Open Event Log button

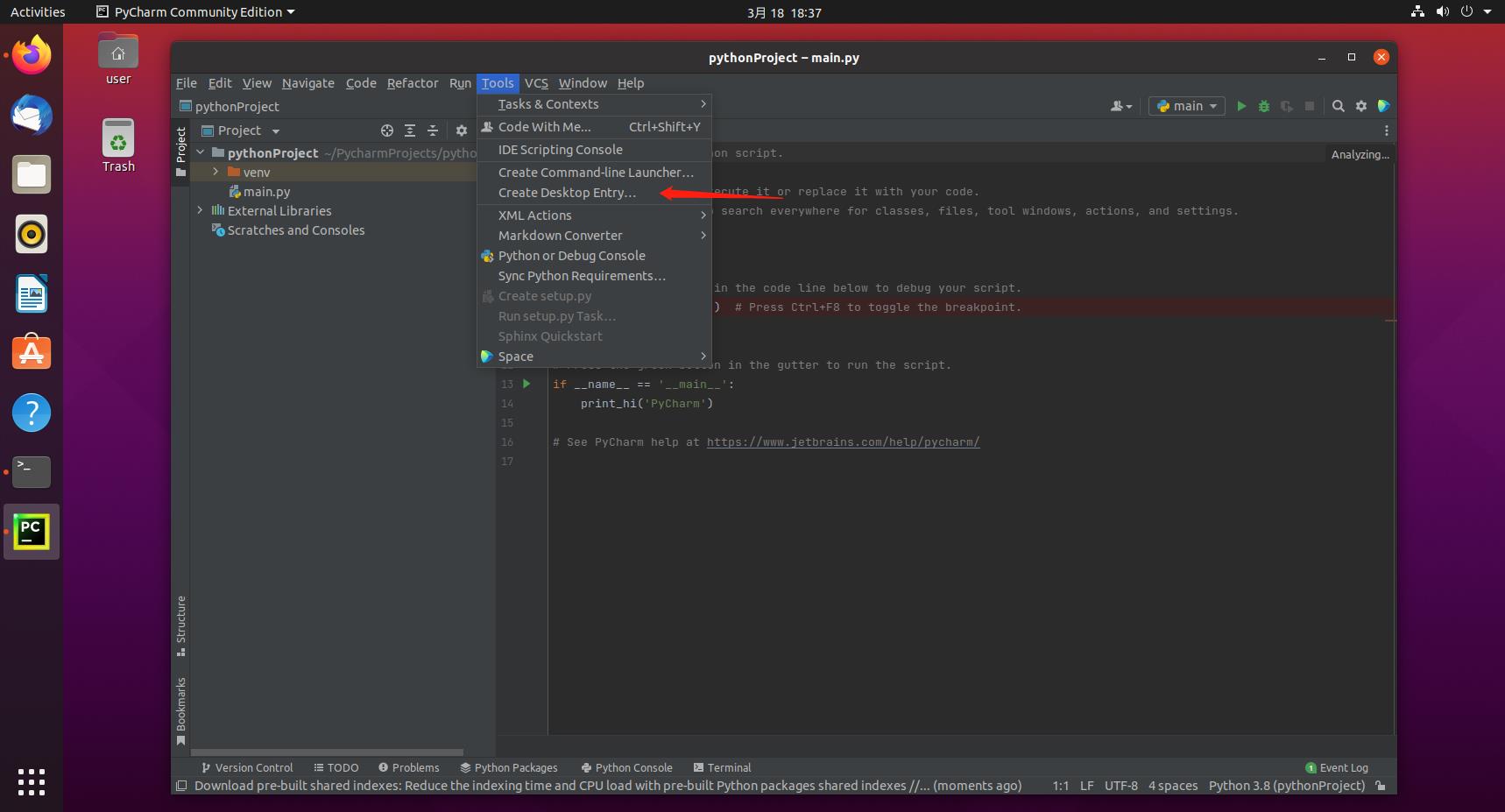point(1337,767)
